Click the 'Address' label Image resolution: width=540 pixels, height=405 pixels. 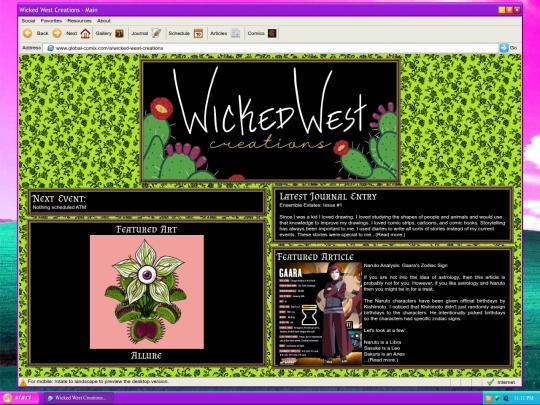(x=31, y=48)
